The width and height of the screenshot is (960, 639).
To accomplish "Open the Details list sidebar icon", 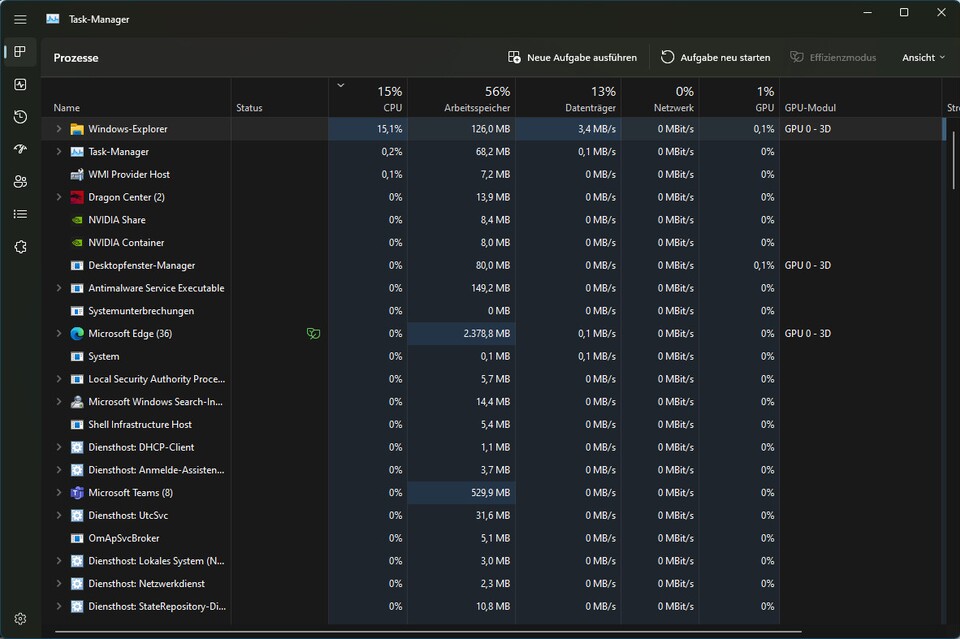I will tap(20, 214).
